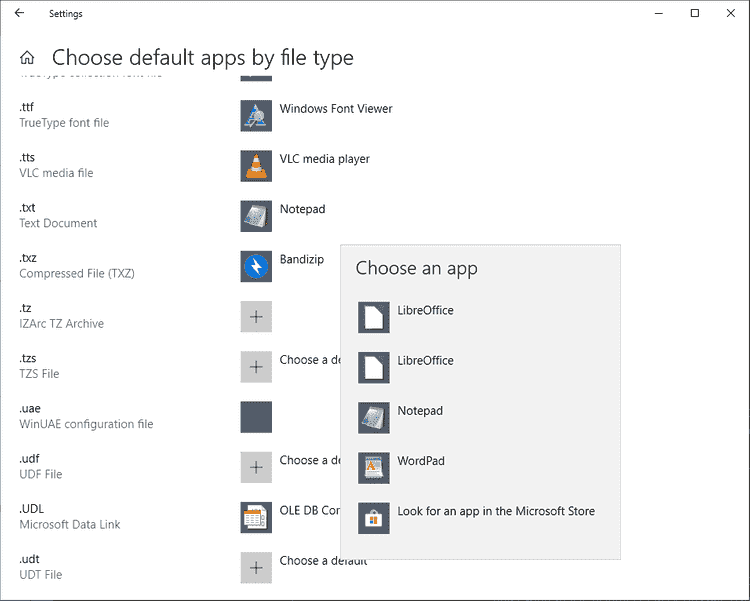Click the VLC media file description
The image size is (750, 601).
point(56,173)
